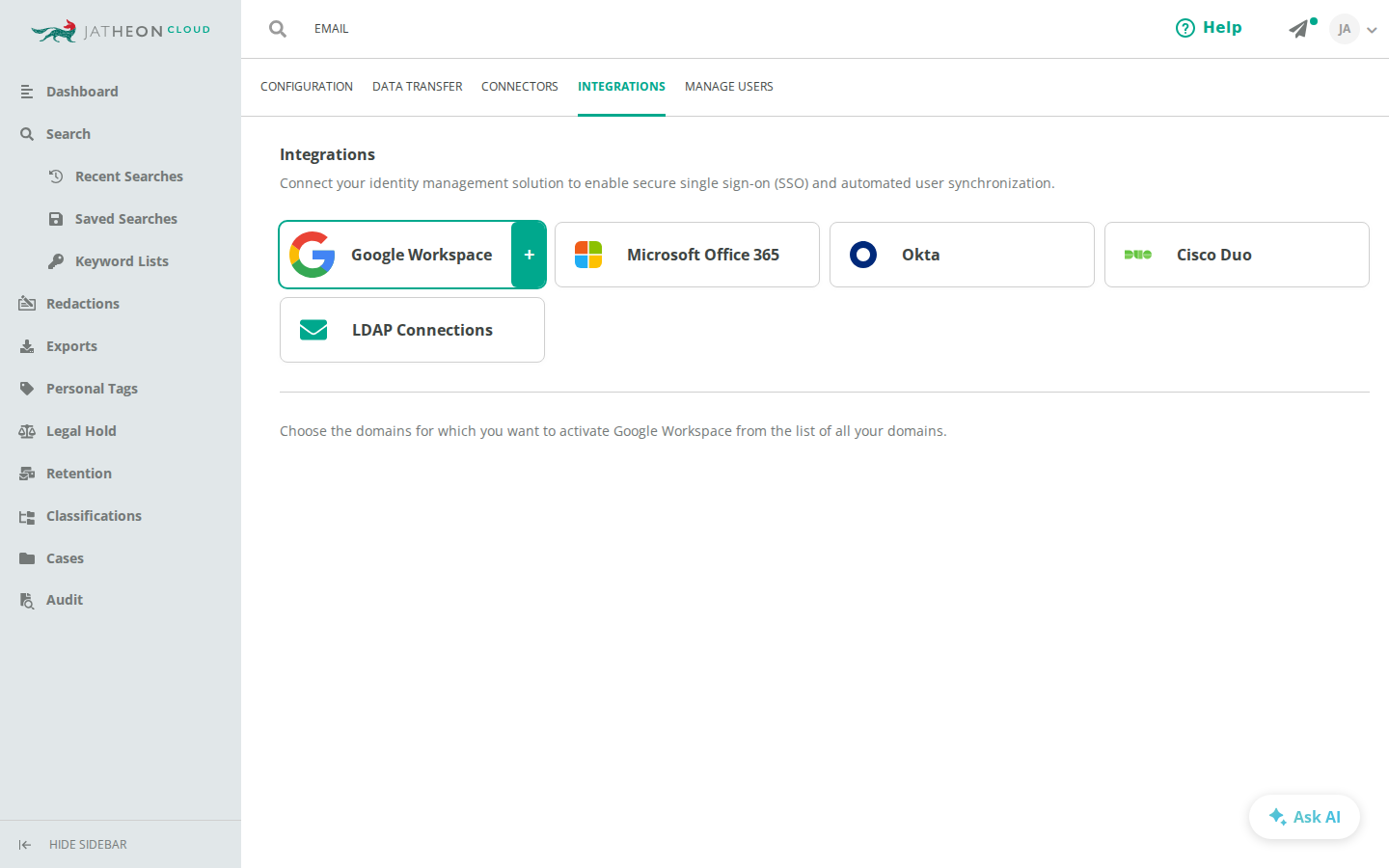Click the Jatheon Cloud logo

(x=121, y=31)
